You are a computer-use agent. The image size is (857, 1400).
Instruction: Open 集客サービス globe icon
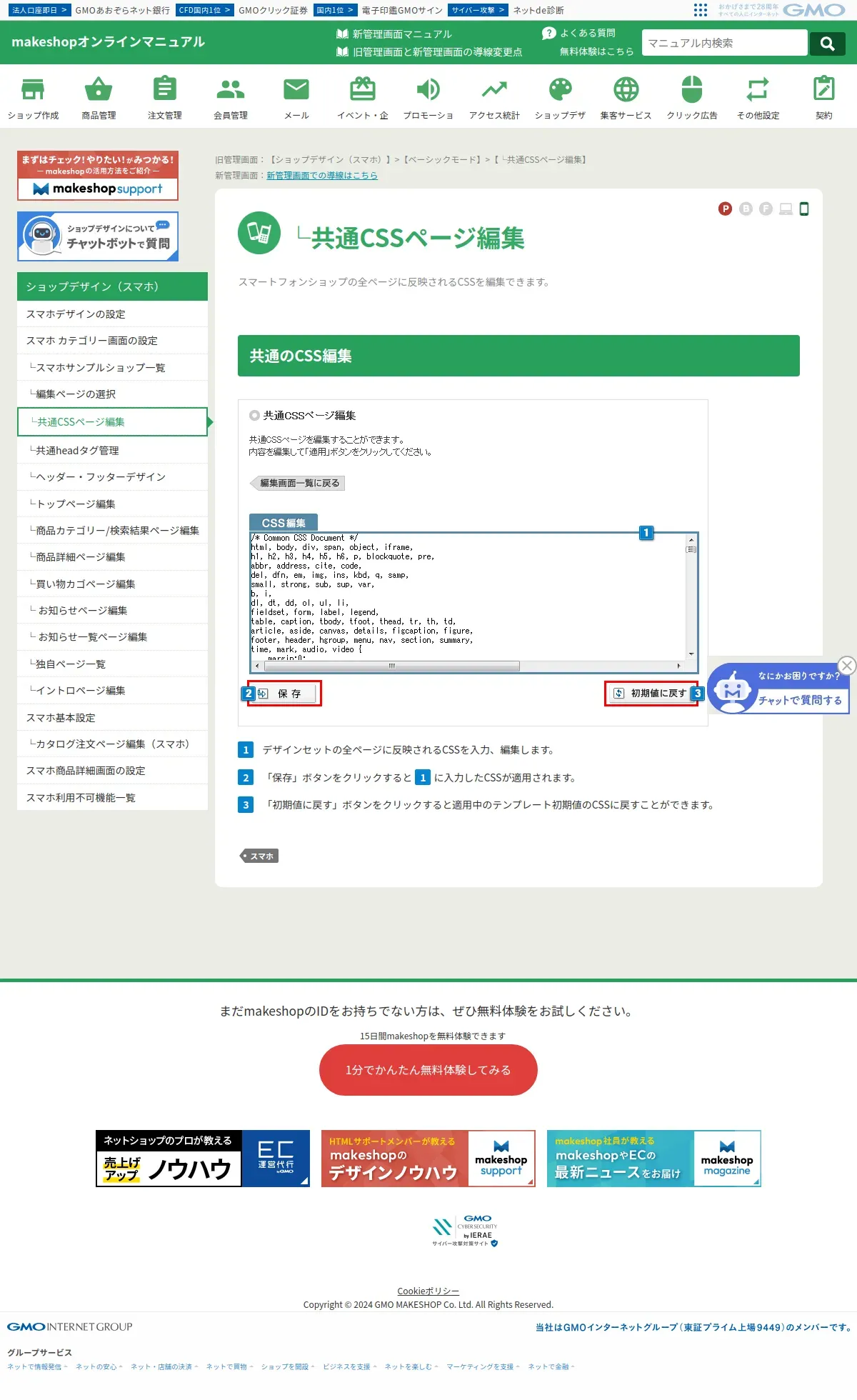tap(626, 97)
